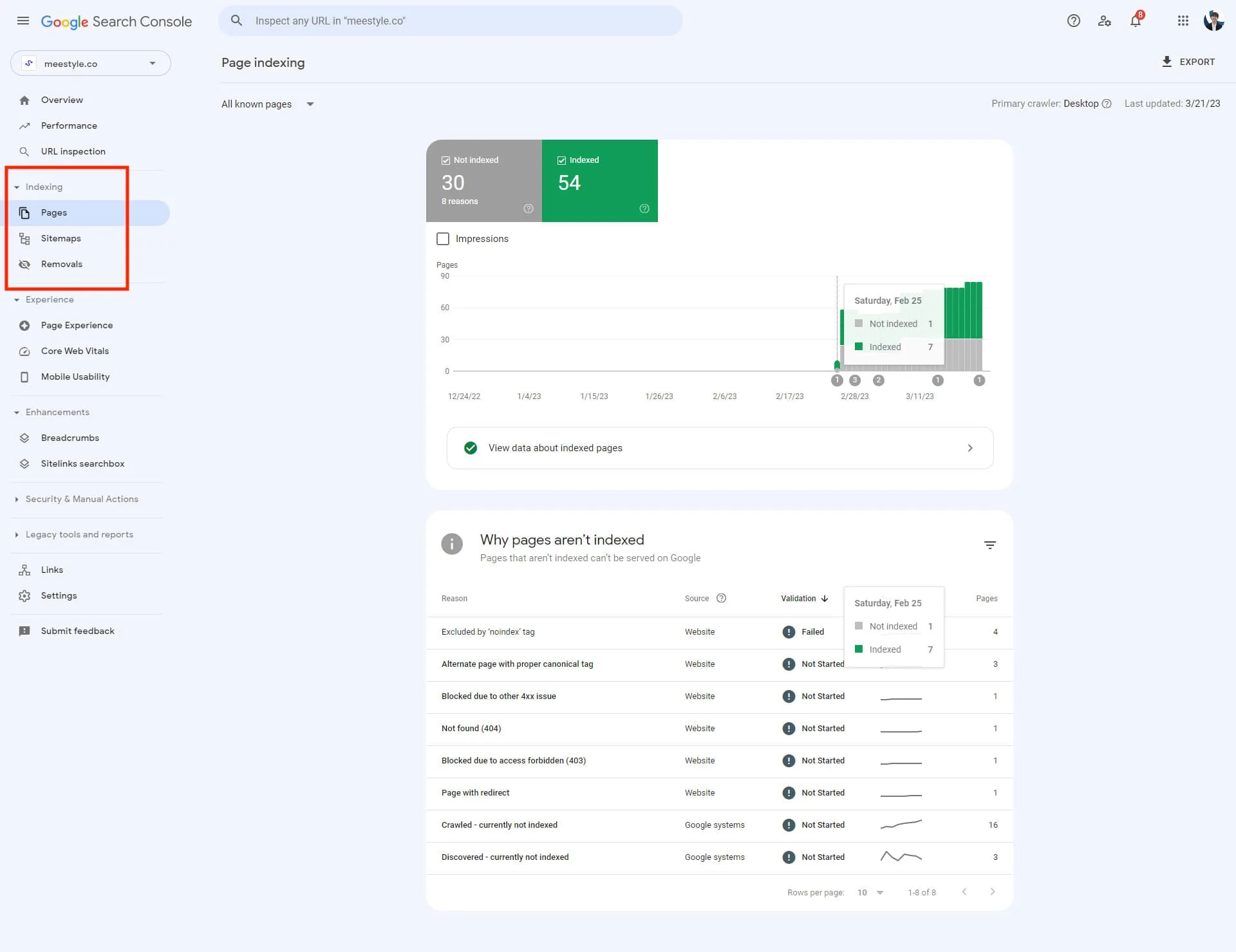Toggle the Indexed chart card

point(599,180)
